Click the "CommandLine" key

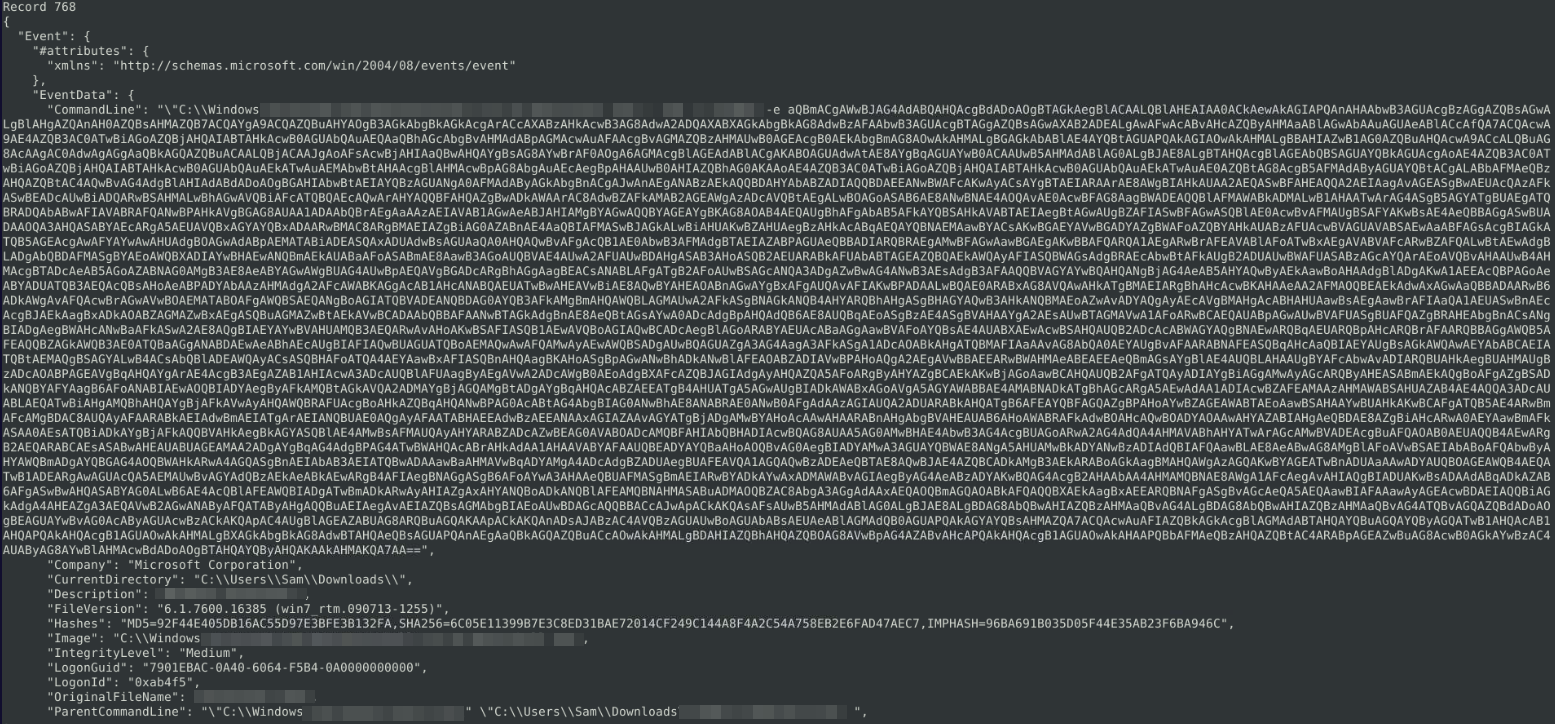(x=95, y=109)
